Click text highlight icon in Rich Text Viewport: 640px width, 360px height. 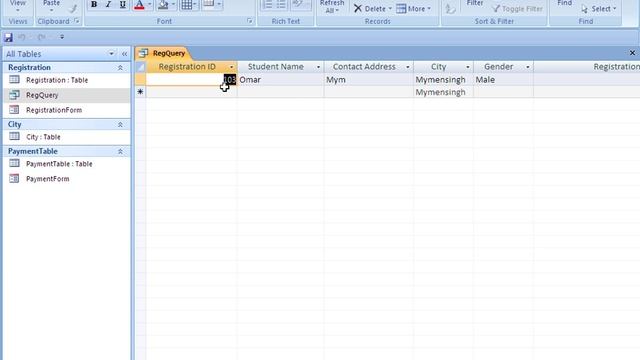pos(298,4)
